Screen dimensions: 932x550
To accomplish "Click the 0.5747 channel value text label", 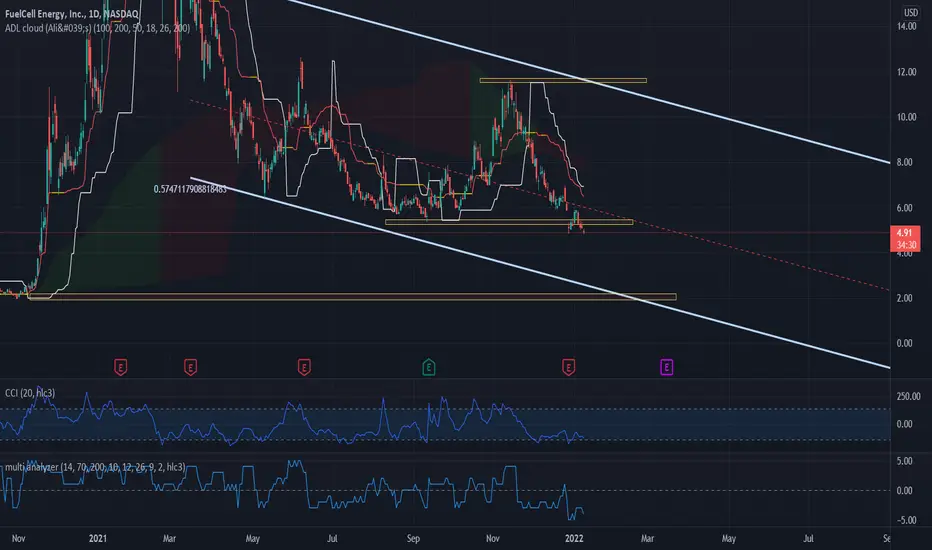I will tap(190, 189).
